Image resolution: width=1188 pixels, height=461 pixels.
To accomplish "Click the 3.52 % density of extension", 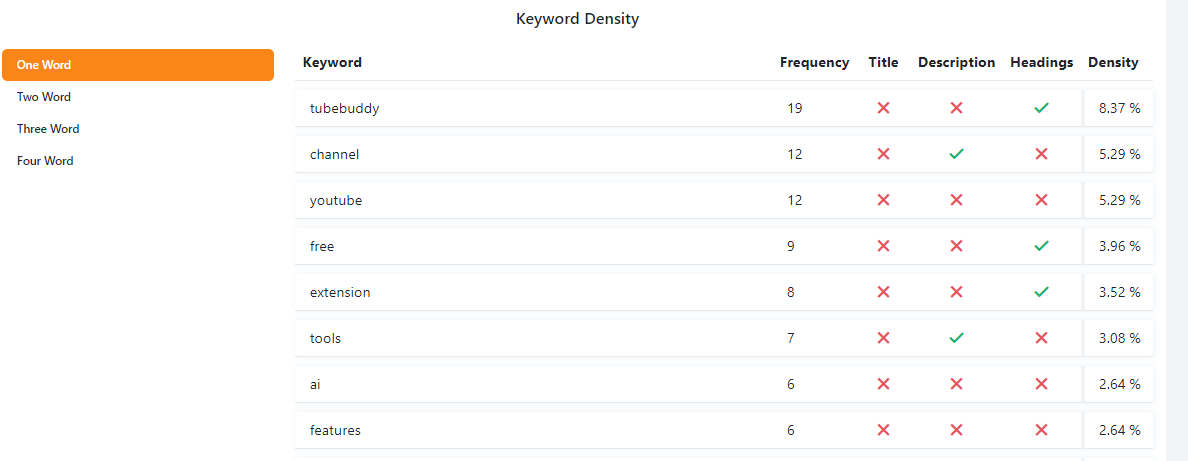I will coord(1119,292).
